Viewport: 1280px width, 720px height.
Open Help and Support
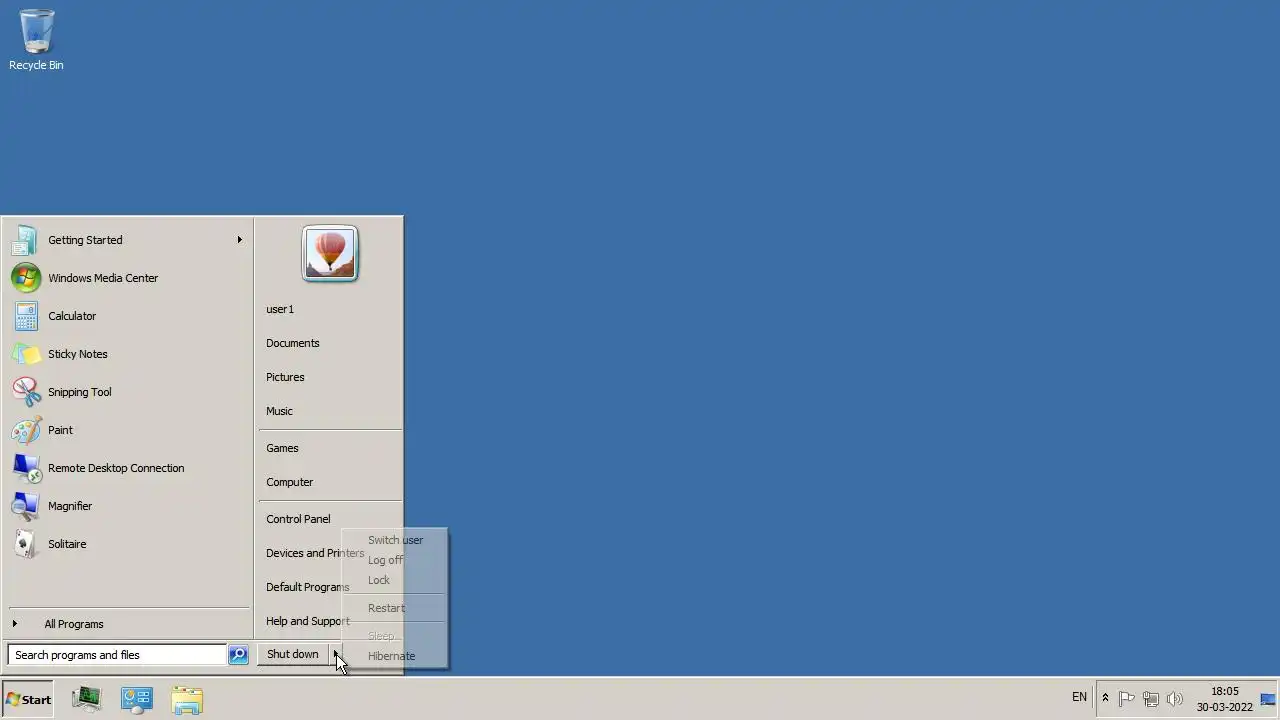tap(307, 621)
